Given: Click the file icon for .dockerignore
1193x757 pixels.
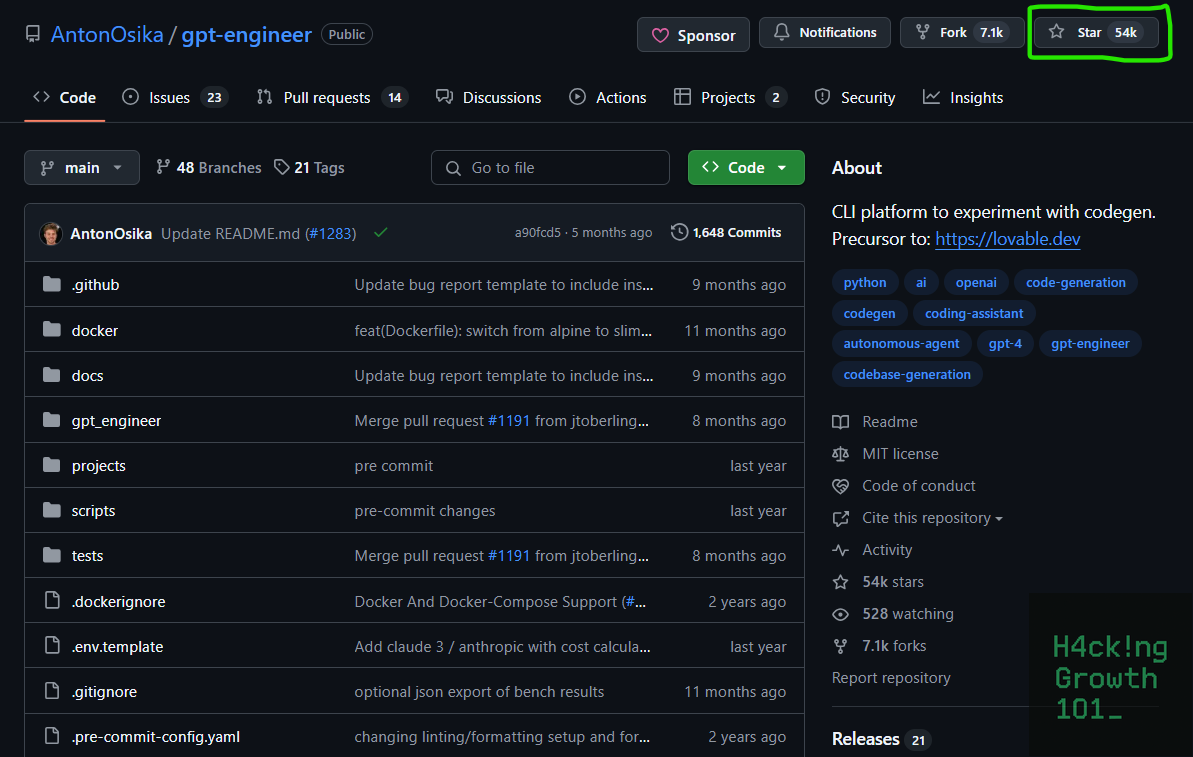Looking at the screenshot, I should click(52, 600).
